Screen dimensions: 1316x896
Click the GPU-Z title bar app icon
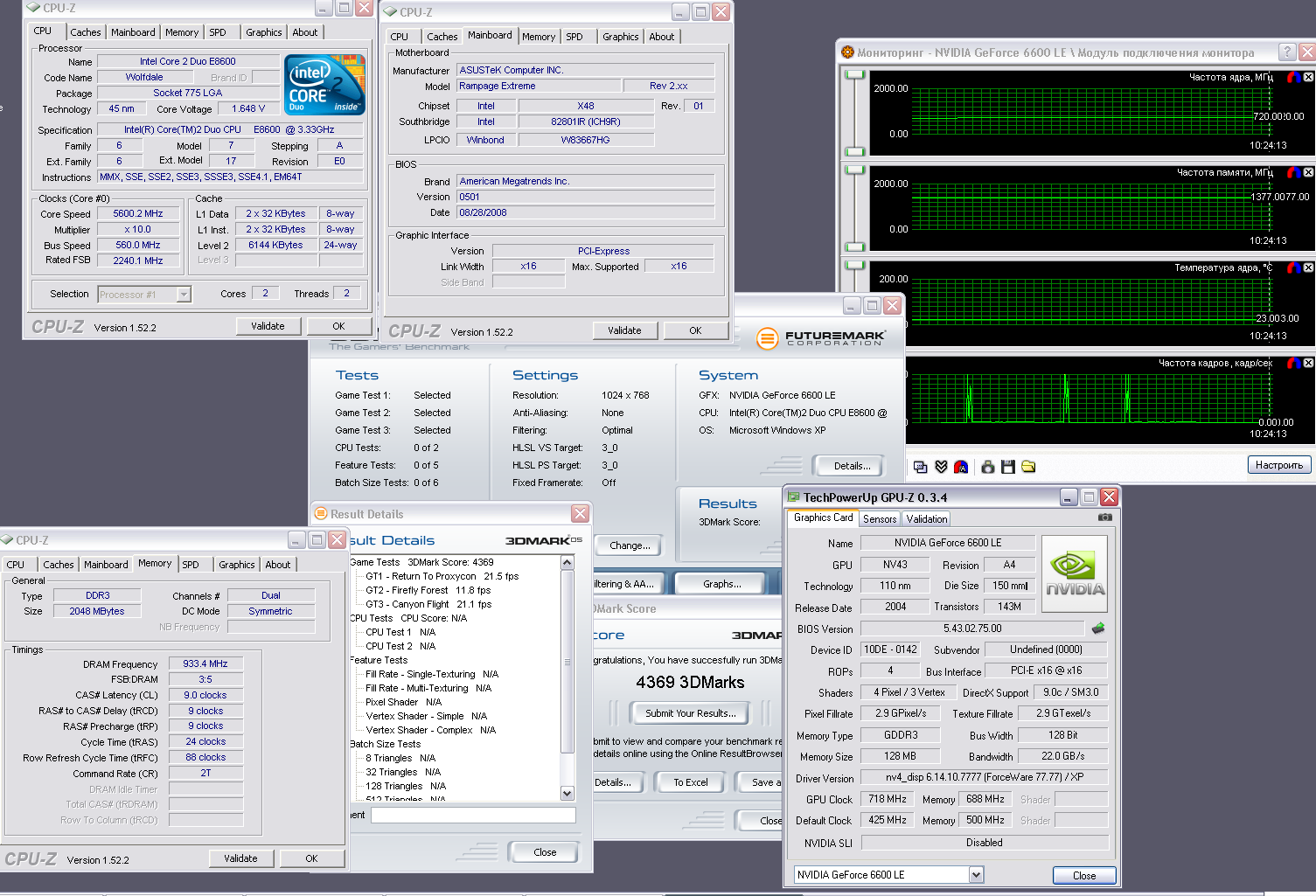pyautogui.click(x=794, y=497)
